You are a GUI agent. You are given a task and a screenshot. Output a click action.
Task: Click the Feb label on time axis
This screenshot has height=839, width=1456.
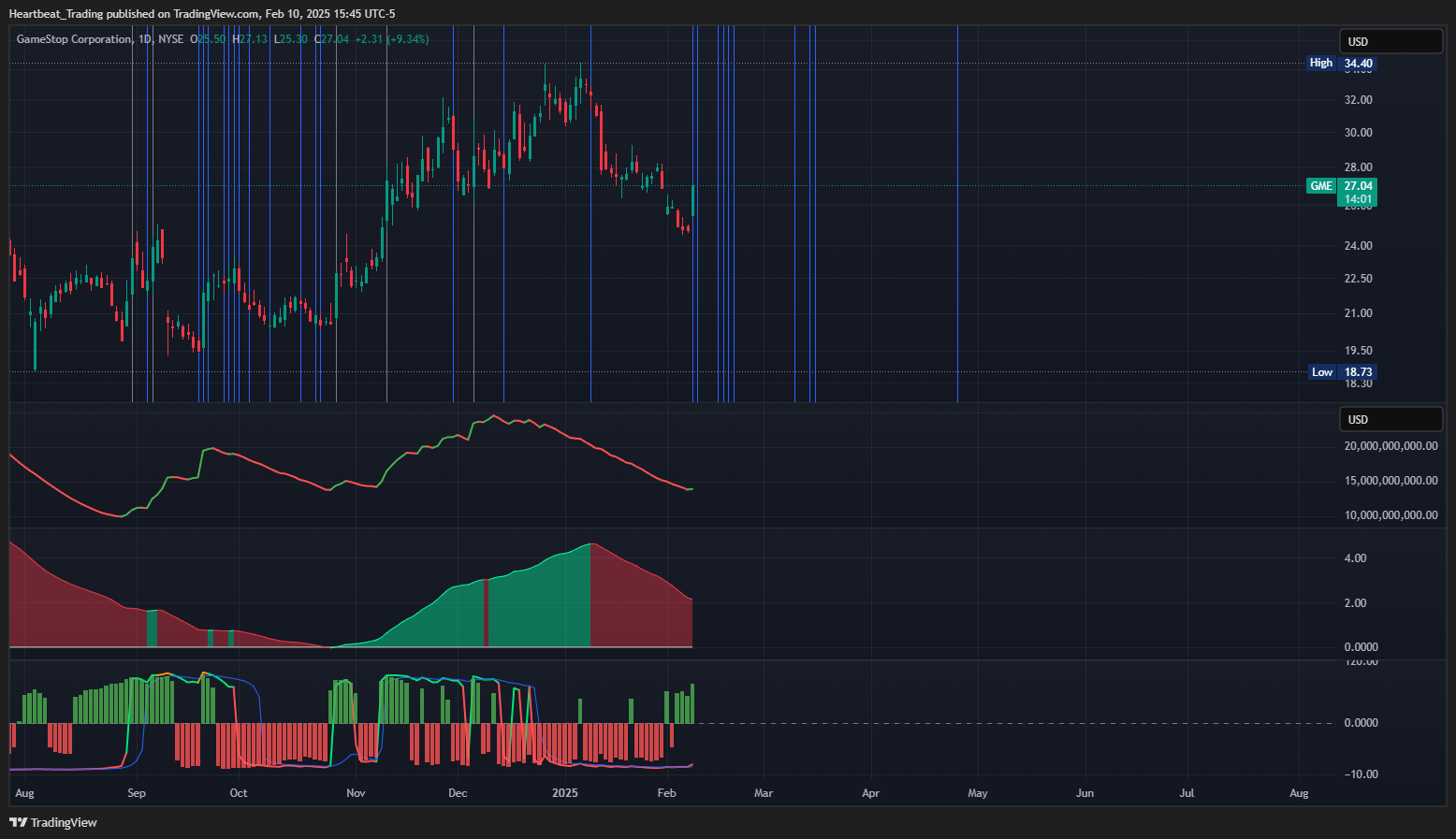click(666, 793)
